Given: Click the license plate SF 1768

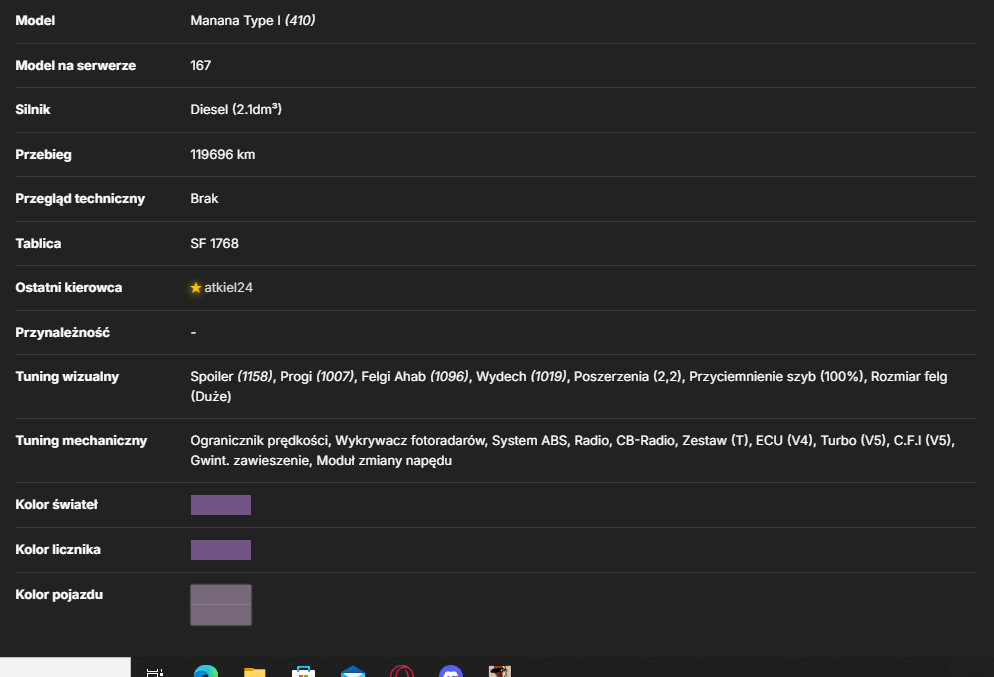Looking at the screenshot, I should tap(214, 243).
